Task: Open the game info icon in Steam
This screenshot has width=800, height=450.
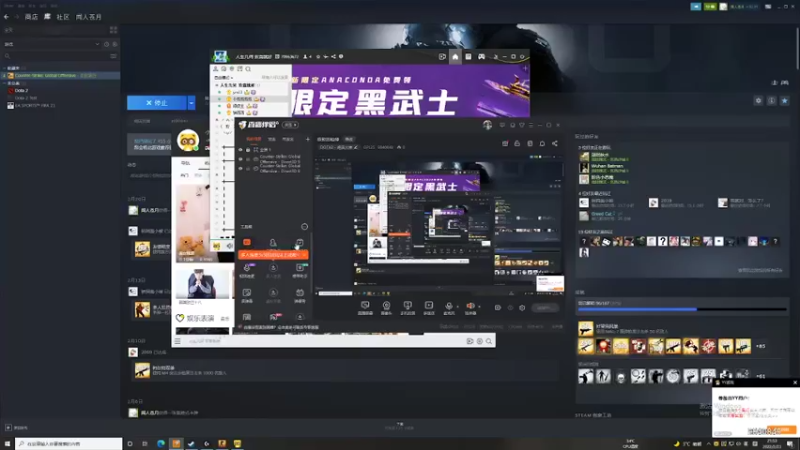Action: pyautogui.click(x=771, y=101)
